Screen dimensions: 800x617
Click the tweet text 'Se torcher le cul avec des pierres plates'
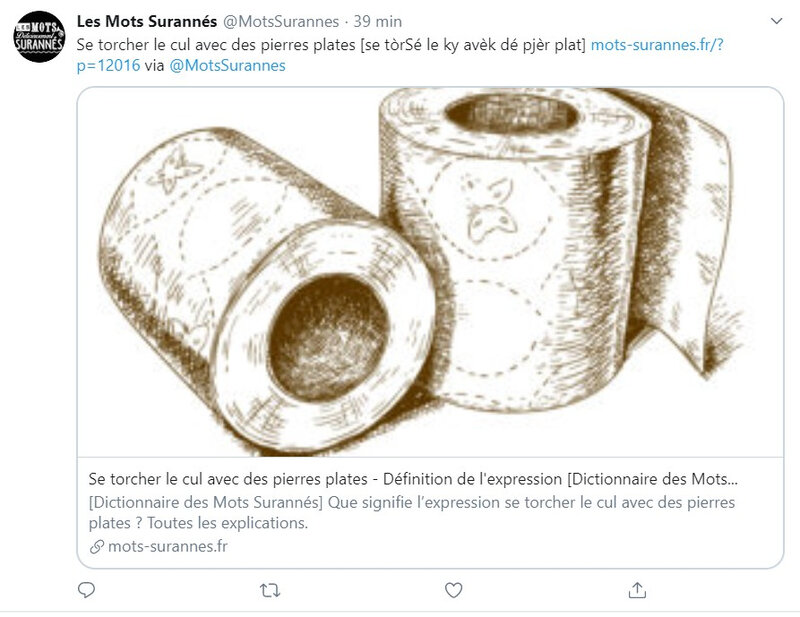tap(214, 44)
